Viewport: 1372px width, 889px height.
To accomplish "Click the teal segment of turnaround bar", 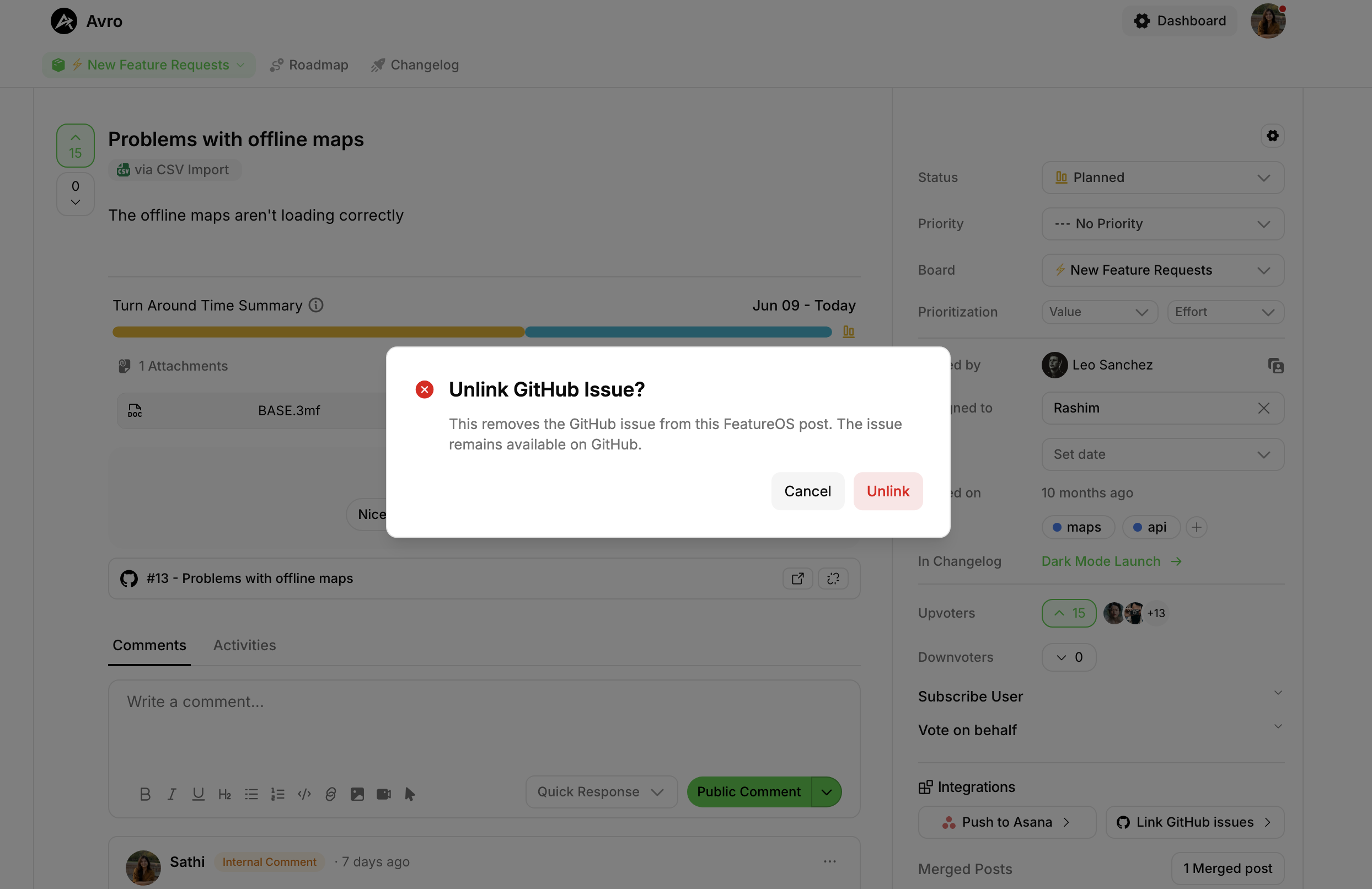I will tap(678, 331).
